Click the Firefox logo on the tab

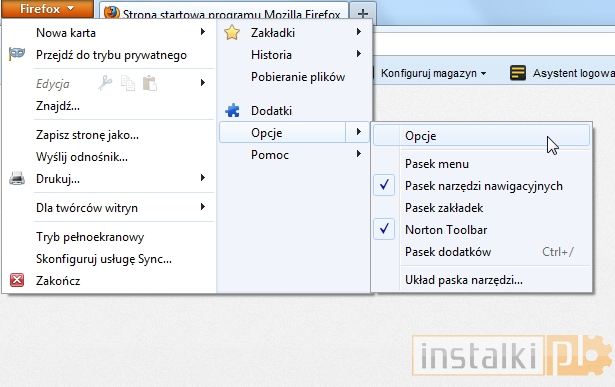(111, 13)
